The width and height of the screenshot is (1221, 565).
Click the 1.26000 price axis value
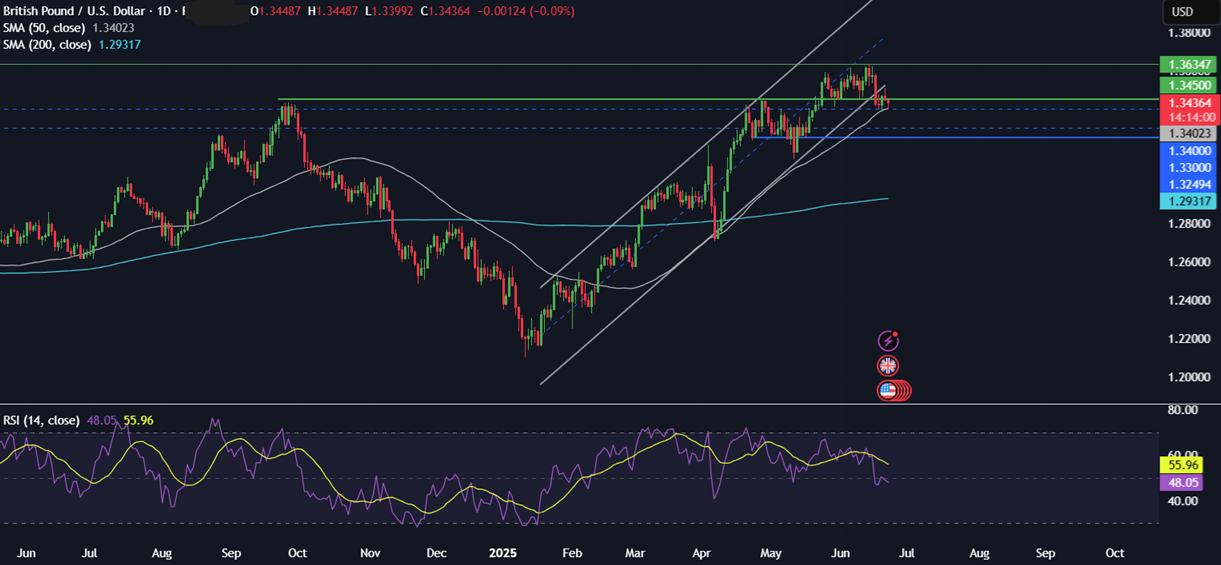1189,262
